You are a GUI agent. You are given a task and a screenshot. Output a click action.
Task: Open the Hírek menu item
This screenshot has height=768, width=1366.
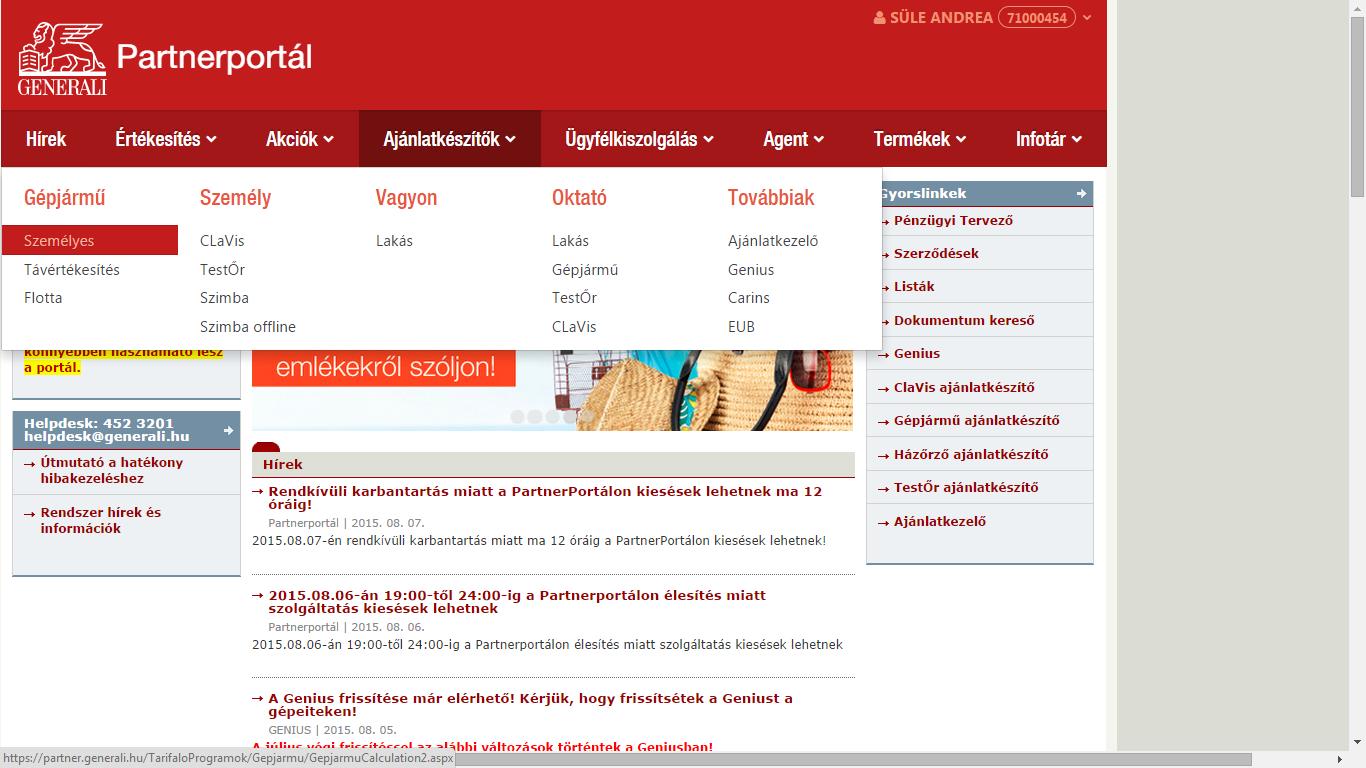[46, 139]
